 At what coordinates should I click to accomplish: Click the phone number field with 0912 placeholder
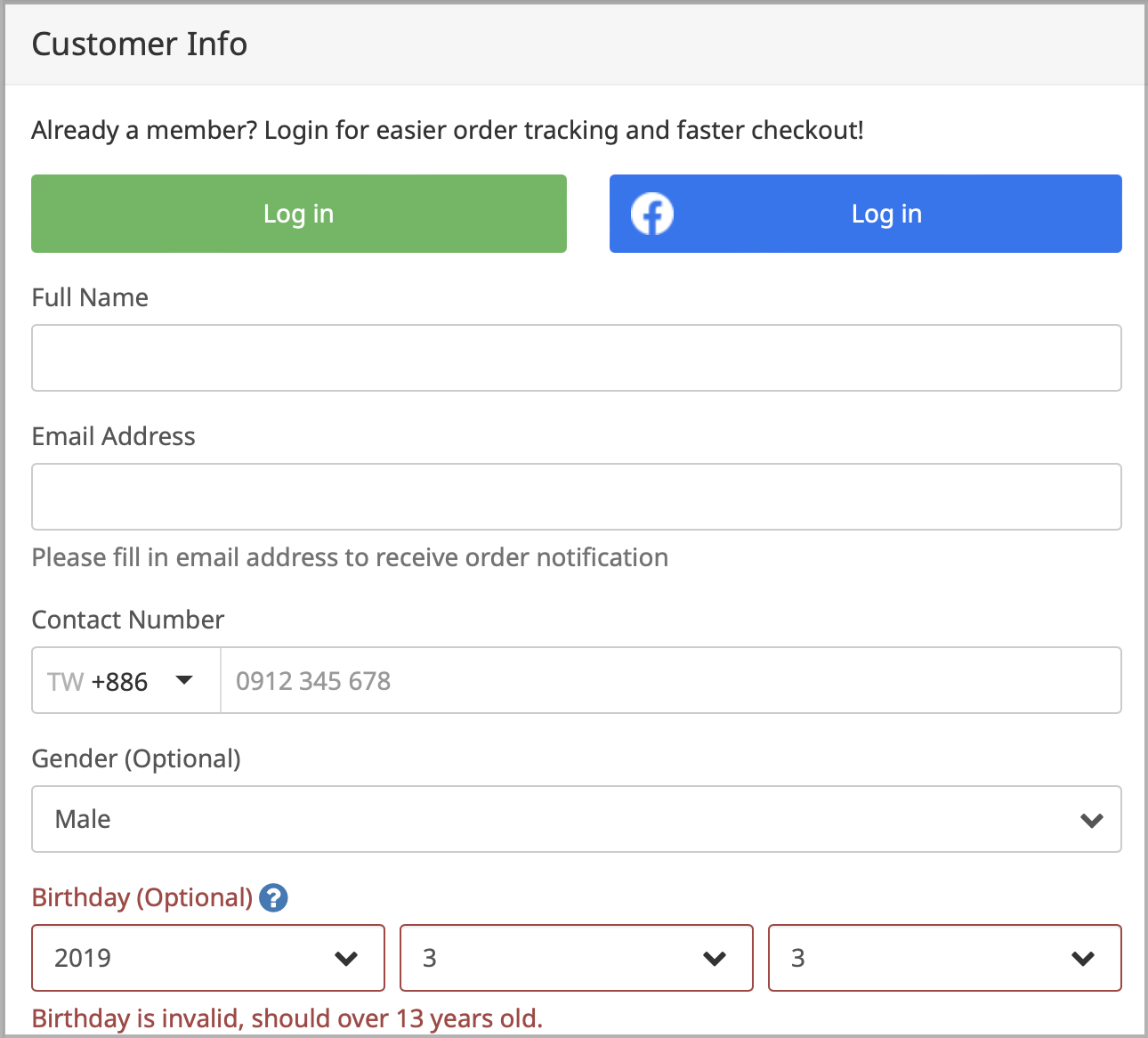(x=671, y=680)
